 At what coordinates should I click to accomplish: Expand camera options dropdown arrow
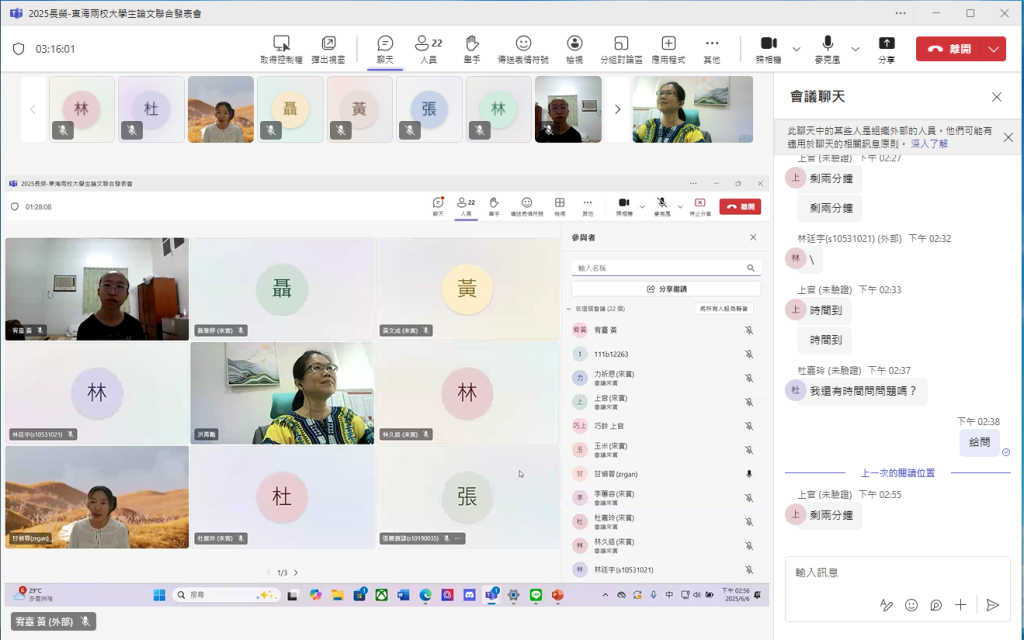point(796,49)
